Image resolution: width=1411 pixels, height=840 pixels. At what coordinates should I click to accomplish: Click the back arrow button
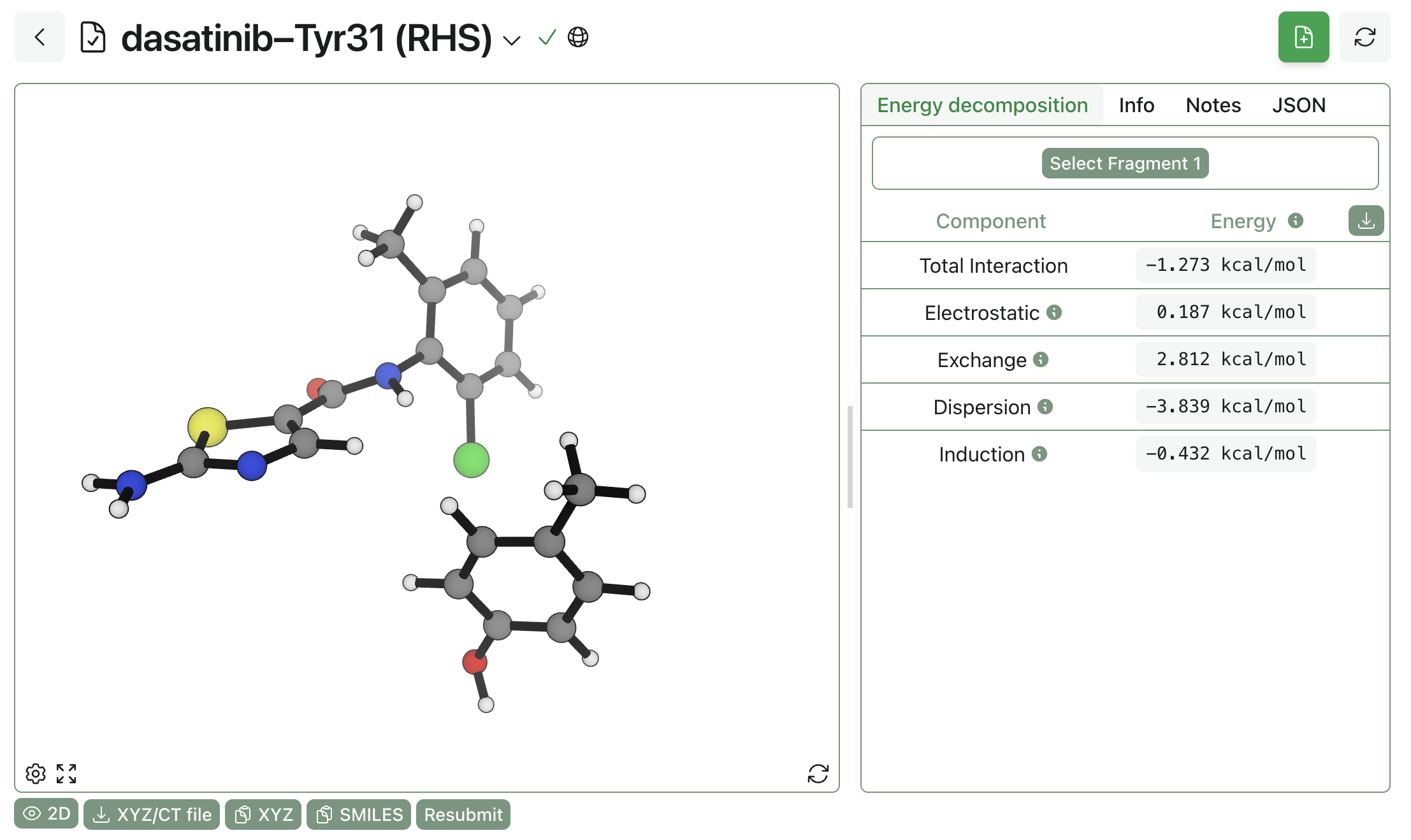pyautogui.click(x=40, y=37)
